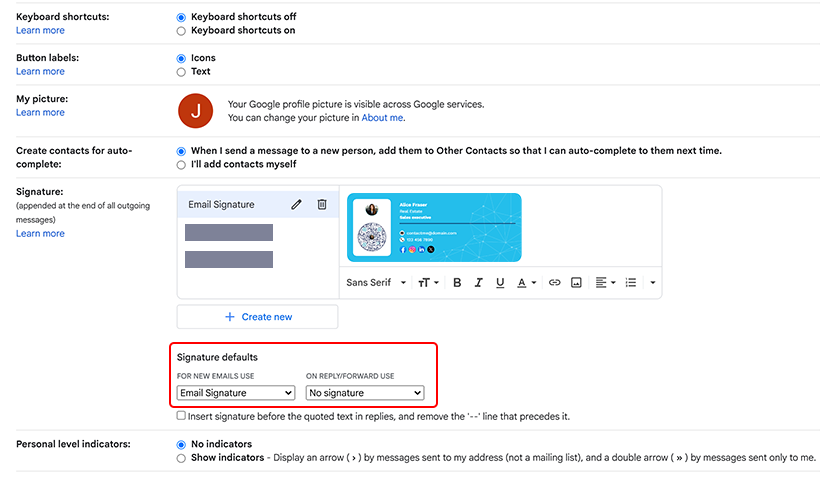The height and width of the screenshot is (480, 820).
Task: Select Email Signature in signature list
Action: (x=258, y=204)
